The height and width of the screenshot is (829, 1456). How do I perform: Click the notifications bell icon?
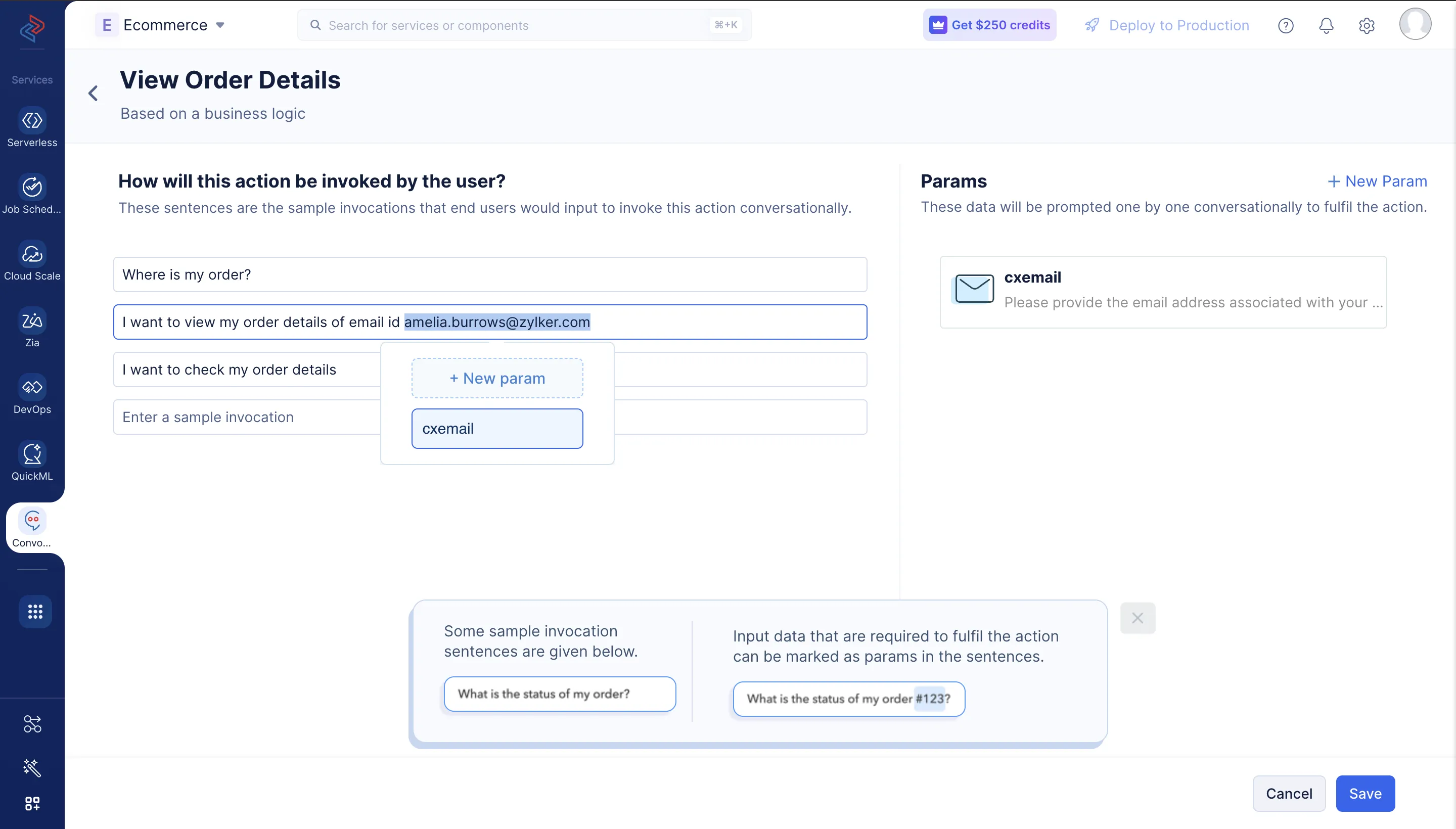point(1326,26)
